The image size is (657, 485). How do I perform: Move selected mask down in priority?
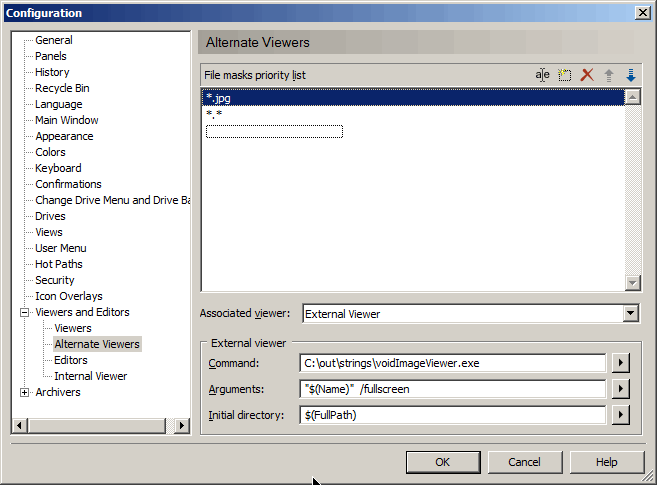click(x=630, y=75)
